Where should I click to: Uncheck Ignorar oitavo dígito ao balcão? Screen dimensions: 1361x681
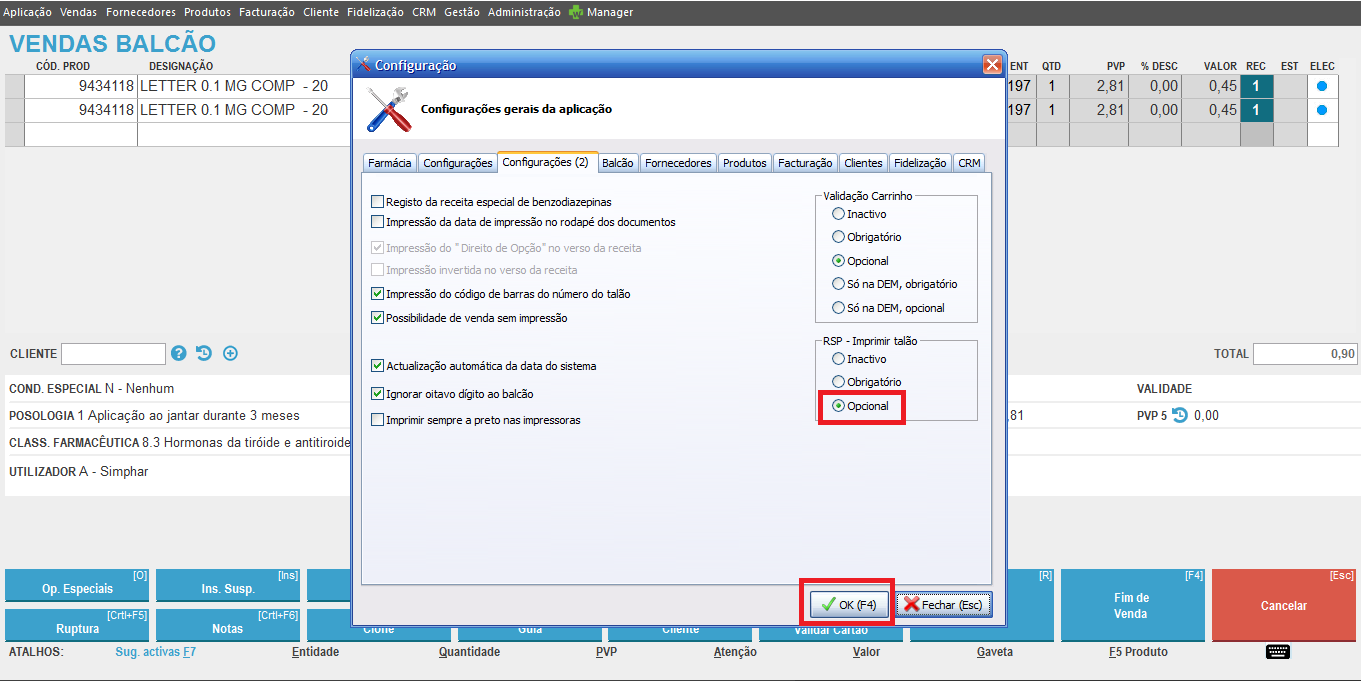click(x=377, y=394)
